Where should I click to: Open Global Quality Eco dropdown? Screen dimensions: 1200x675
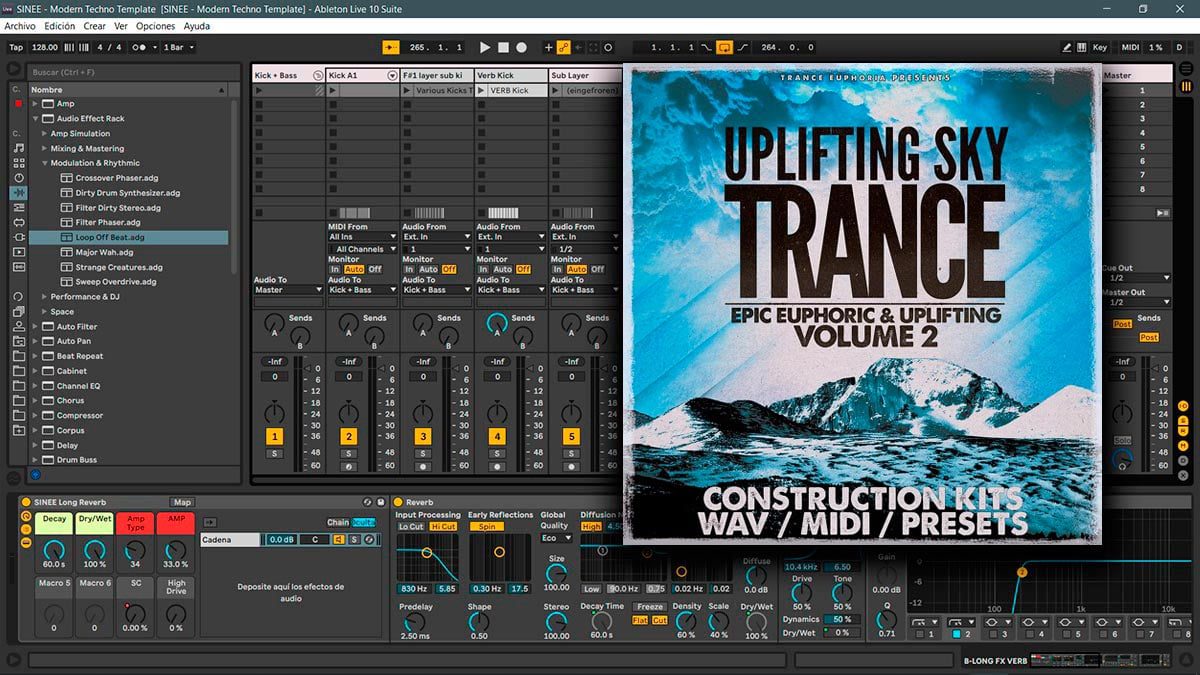coord(556,538)
